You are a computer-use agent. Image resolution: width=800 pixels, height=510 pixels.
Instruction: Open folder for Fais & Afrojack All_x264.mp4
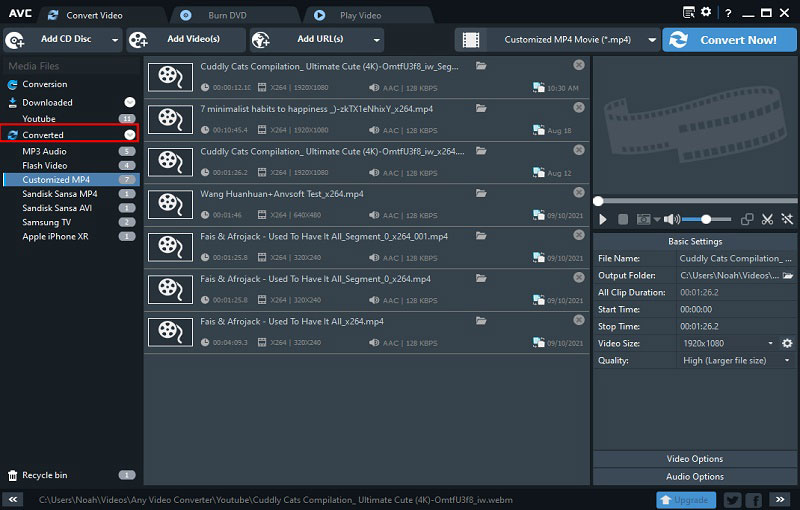(x=481, y=321)
